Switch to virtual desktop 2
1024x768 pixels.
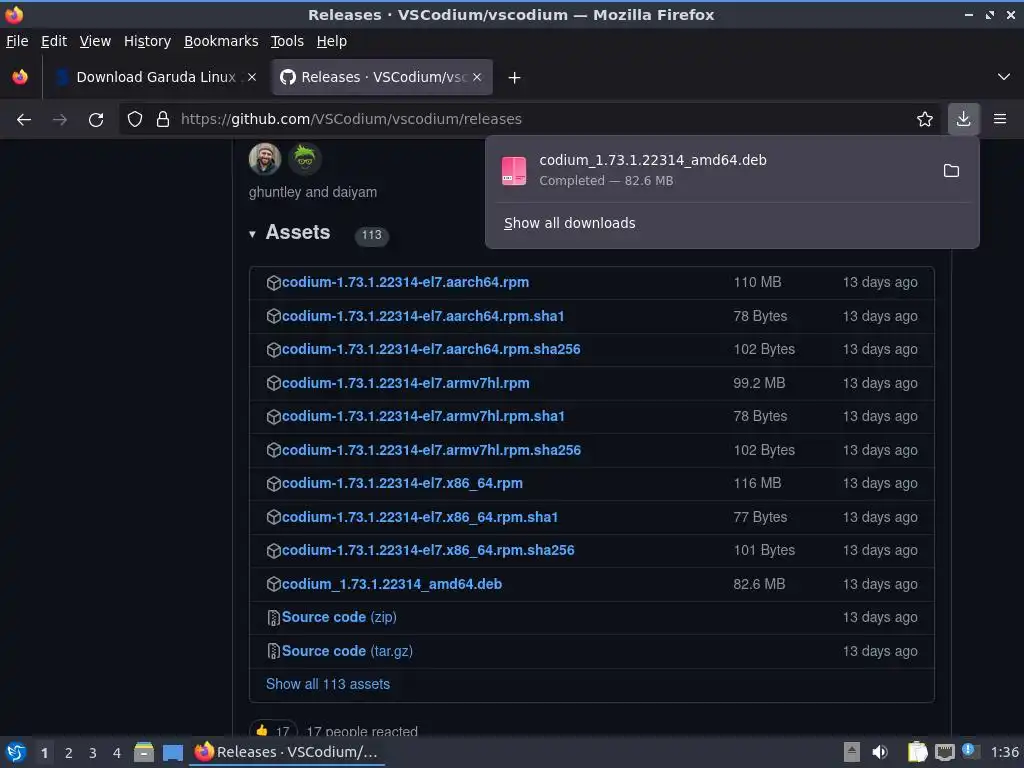click(x=69, y=753)
